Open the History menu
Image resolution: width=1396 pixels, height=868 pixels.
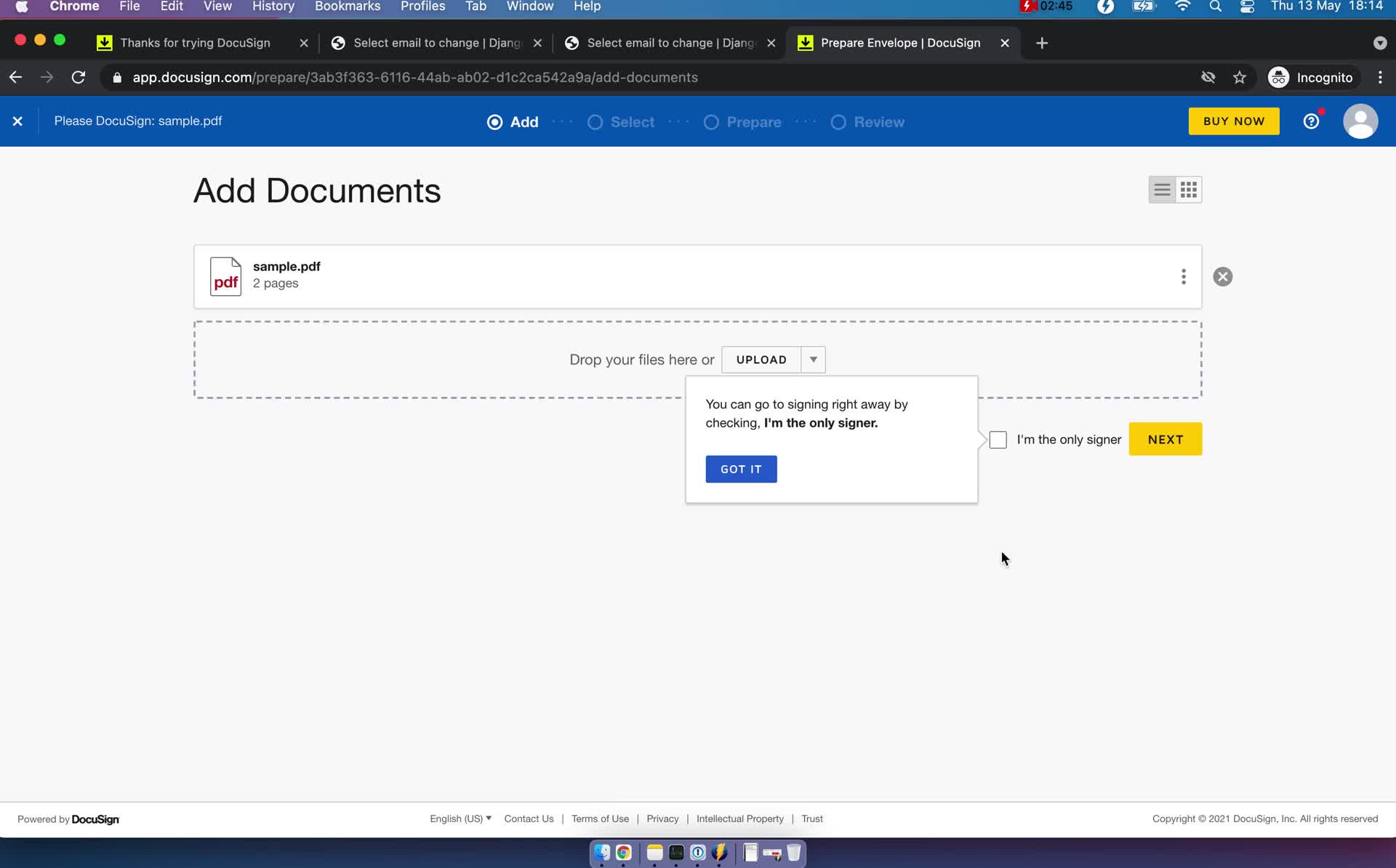coord(273,7)
